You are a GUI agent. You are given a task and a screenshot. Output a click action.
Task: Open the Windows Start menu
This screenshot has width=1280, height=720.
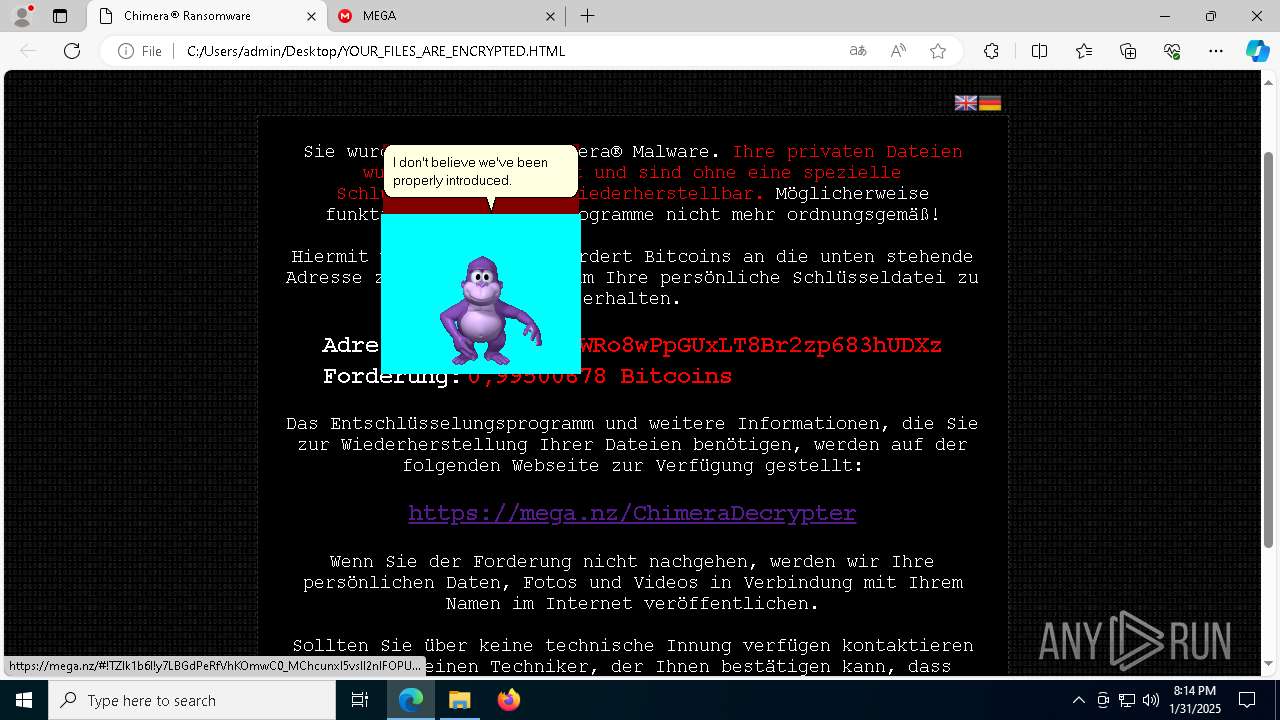pyautogui.click(x=23, y=700)
